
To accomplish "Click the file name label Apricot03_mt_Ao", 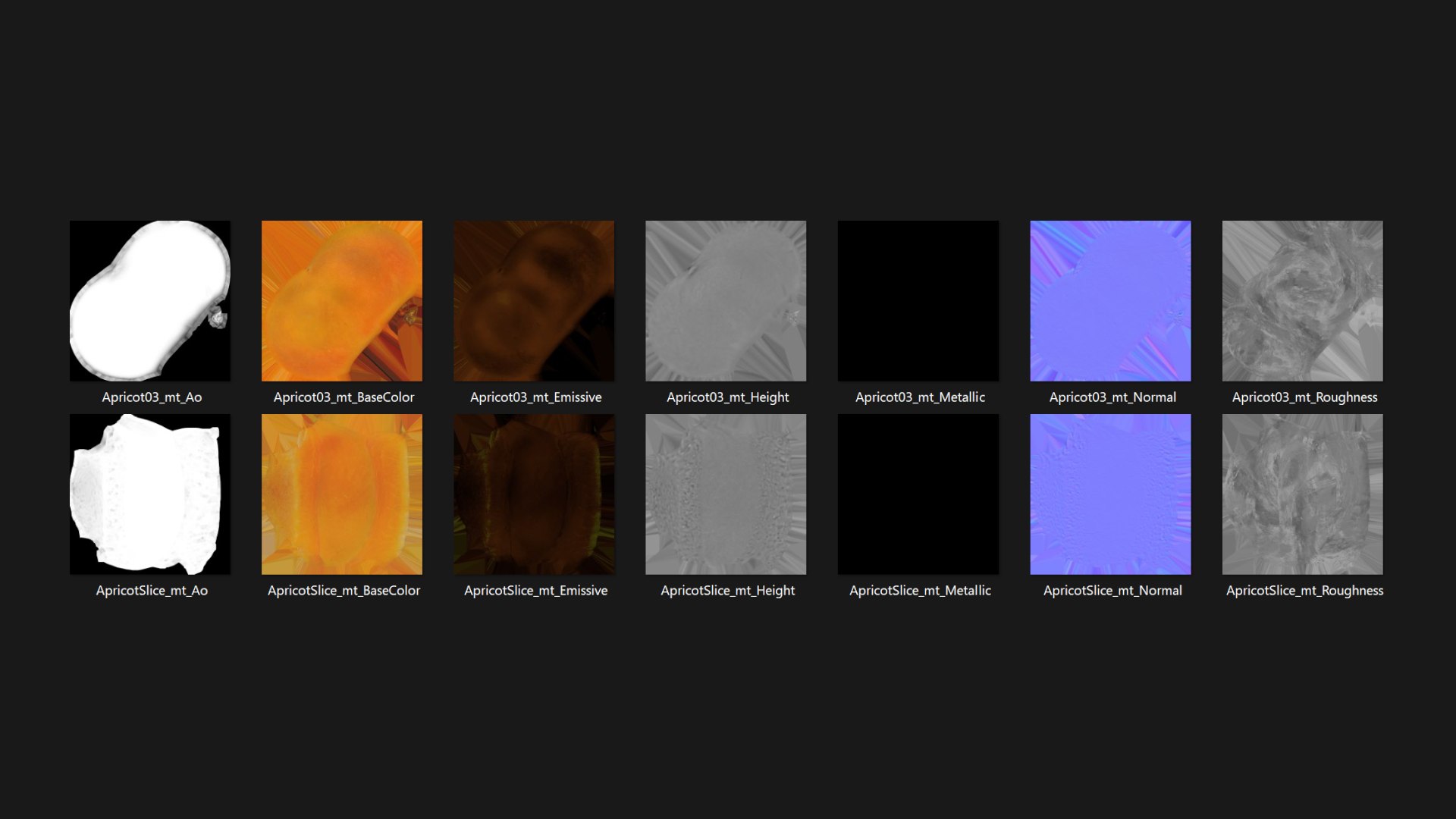I will pos(152,397).
